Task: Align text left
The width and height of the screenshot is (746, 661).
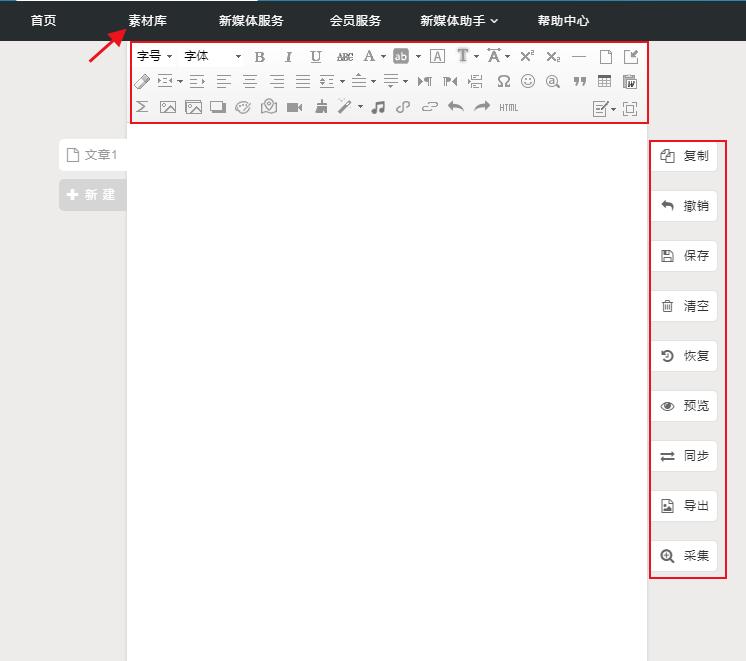Action: tap(224, 81)
